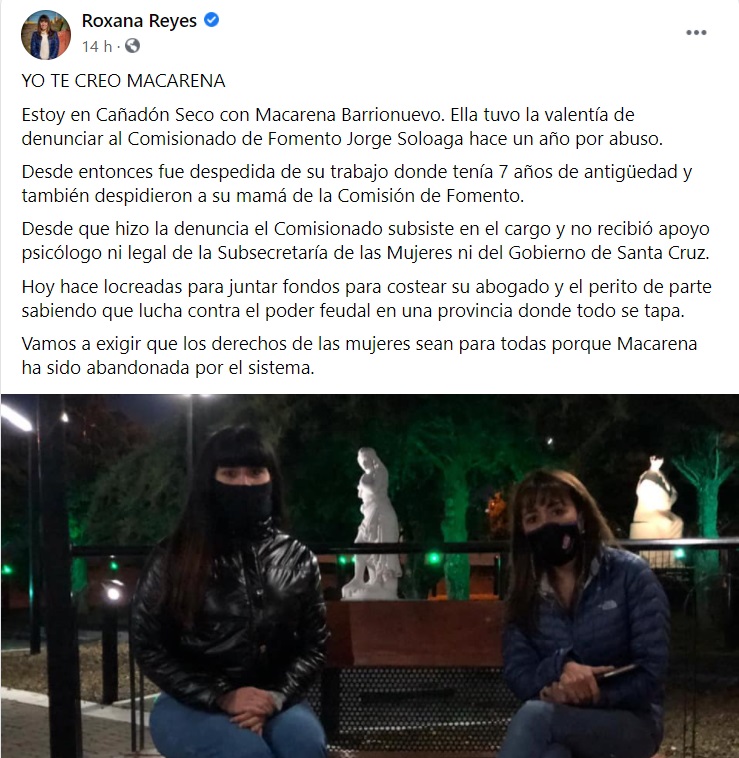The height and width of the screenshot is (758, 739).
Task: Click the bright street lamp in photo corner
Action: (16, 418)
